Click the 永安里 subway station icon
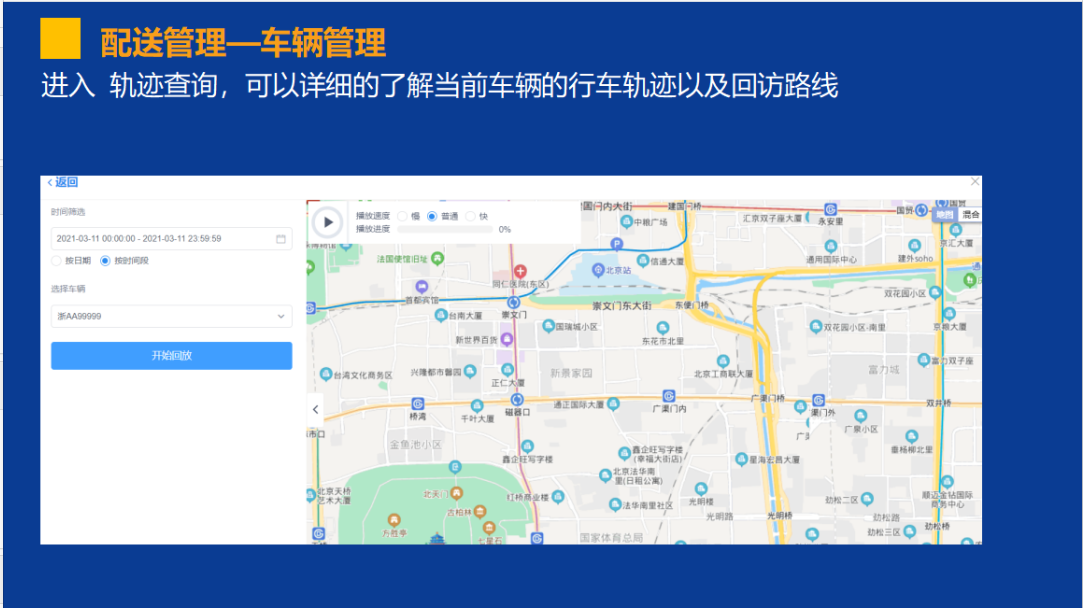This screenshot has height=608, width=1083. point(830,209)
